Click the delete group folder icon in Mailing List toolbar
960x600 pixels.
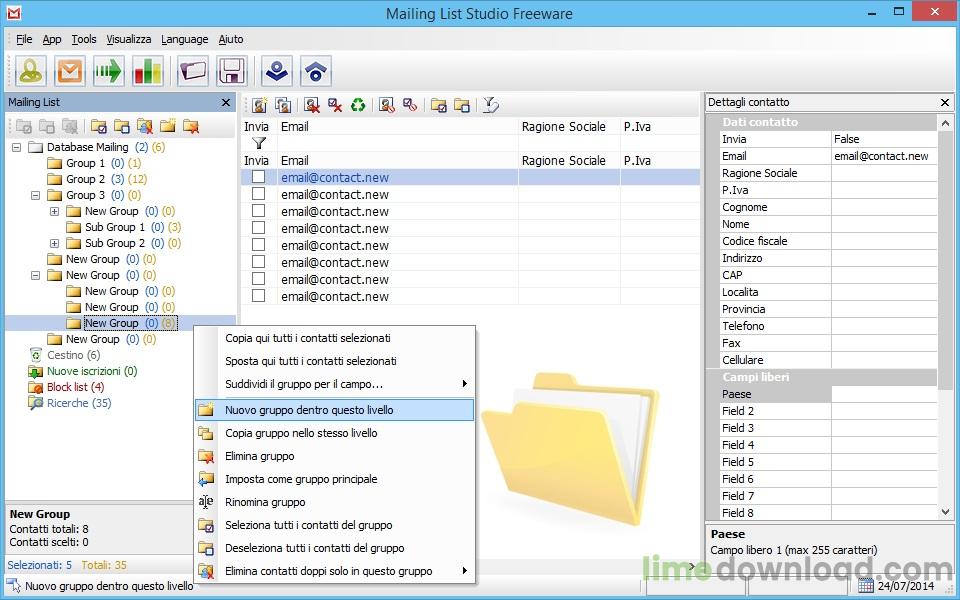tap(191, 126)
